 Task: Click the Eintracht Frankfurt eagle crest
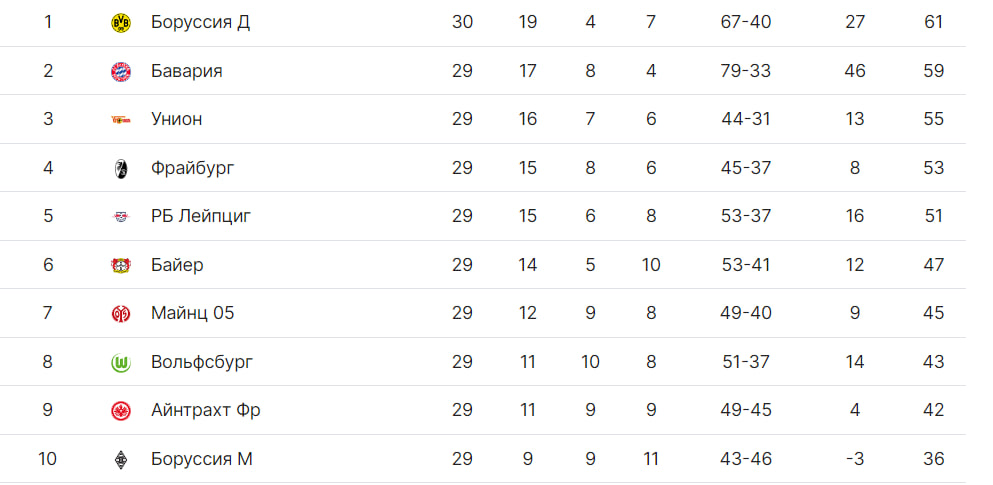120,410
